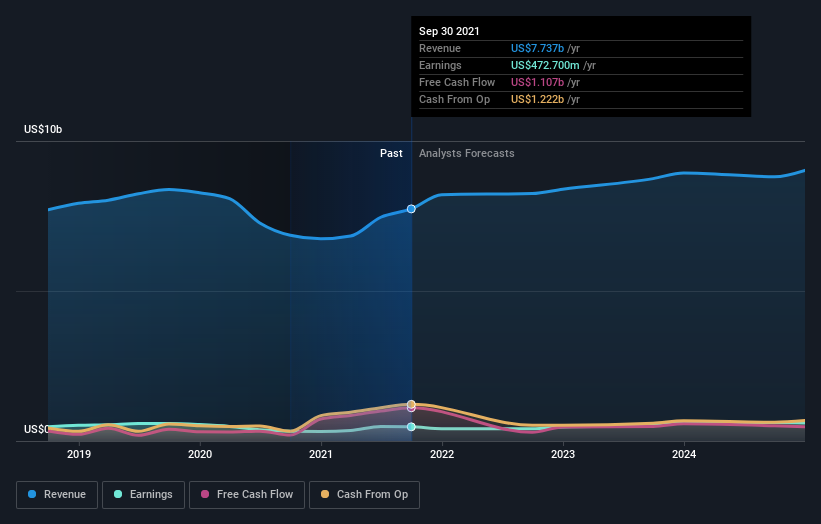Click the Revenue label in tooltip

tap(440, 48)
